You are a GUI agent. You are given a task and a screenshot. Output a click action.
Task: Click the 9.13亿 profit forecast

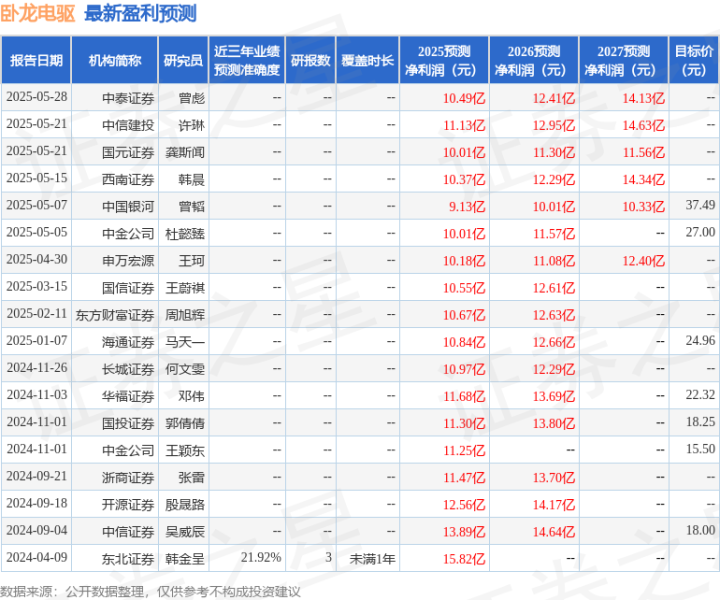click(467, 206)
